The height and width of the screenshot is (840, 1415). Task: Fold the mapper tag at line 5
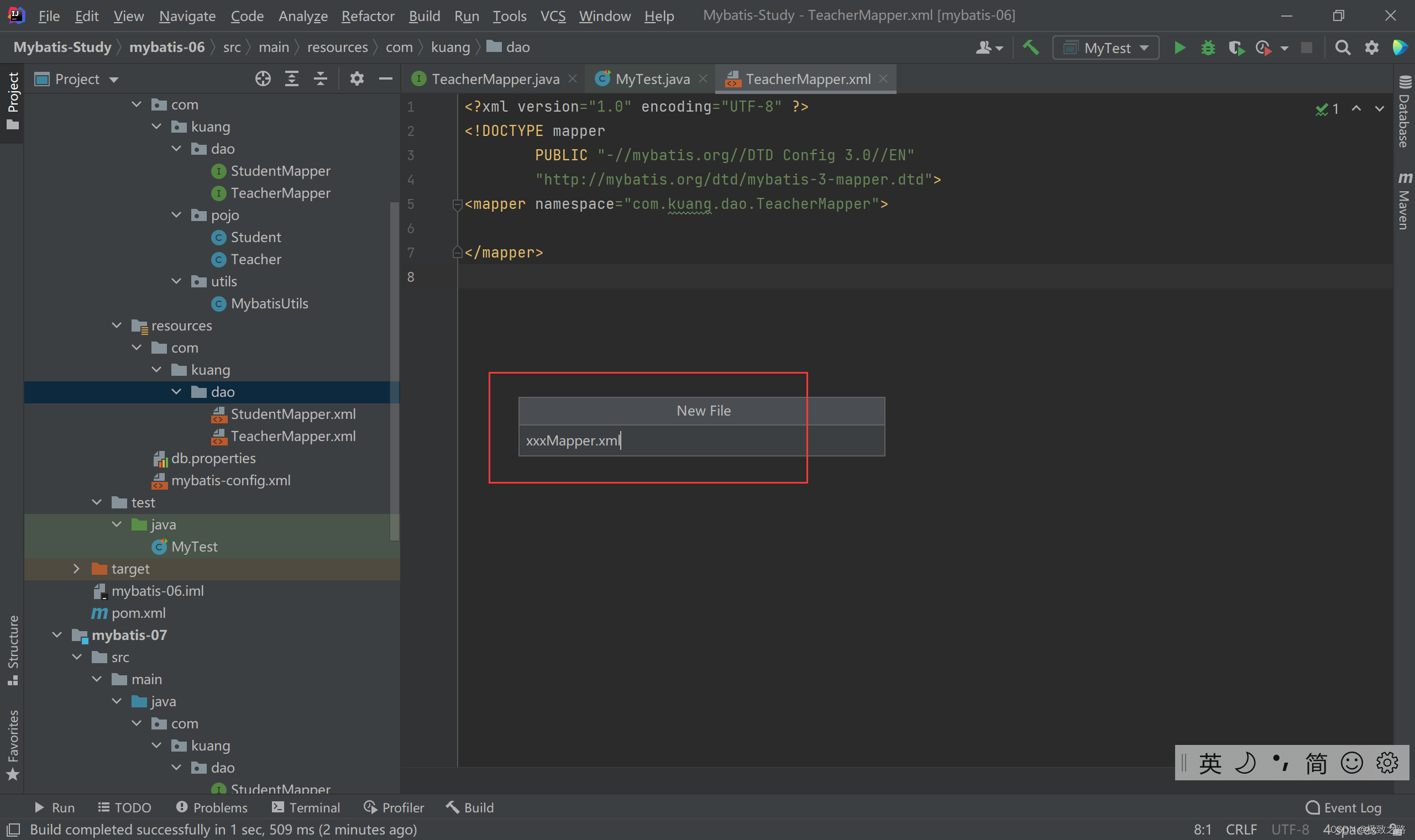[457, 204]
